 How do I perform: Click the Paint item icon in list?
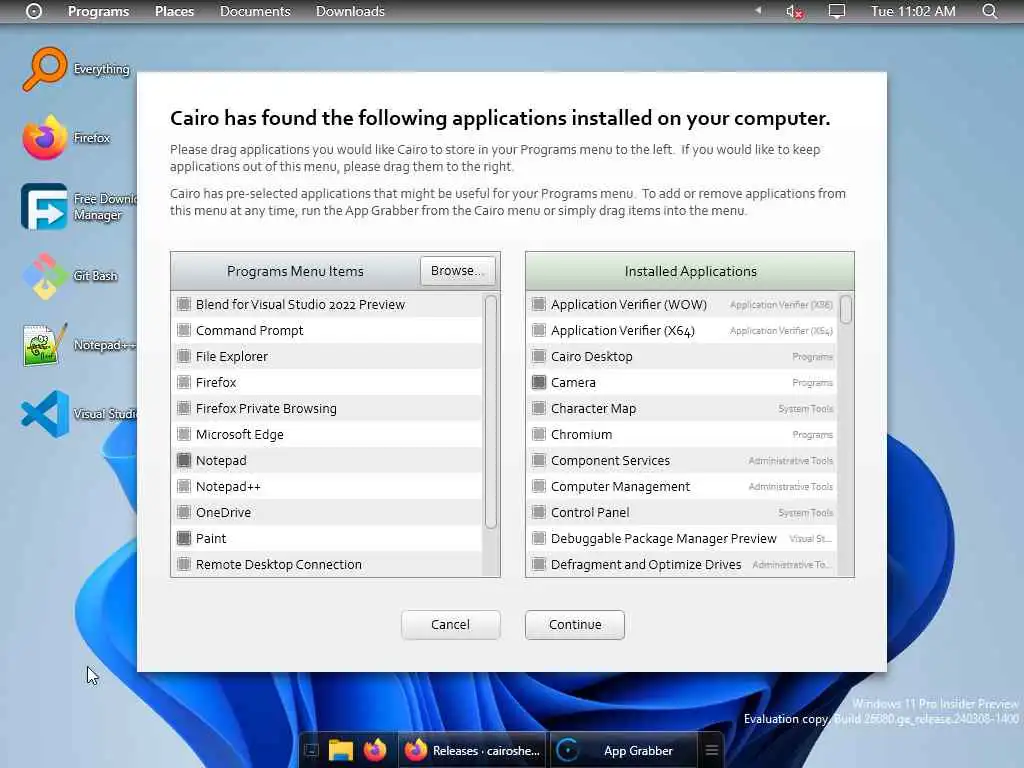point(184,538)
